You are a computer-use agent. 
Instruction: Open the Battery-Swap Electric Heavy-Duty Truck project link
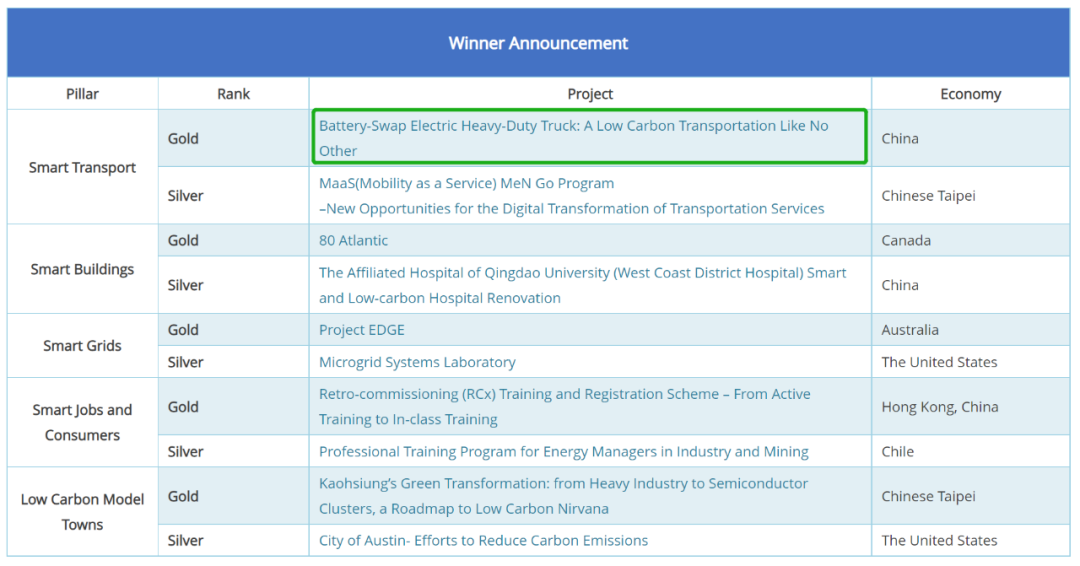click(573, 126)
